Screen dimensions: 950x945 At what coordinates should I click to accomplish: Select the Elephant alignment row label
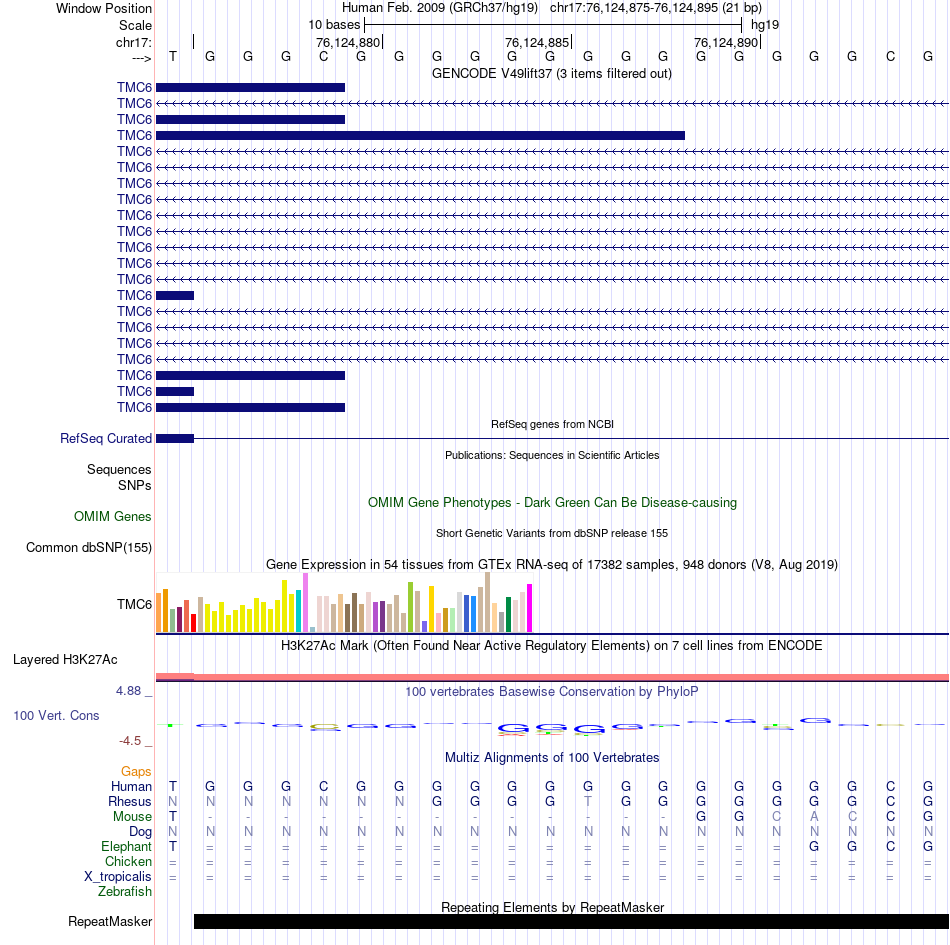tap(126, 846)
